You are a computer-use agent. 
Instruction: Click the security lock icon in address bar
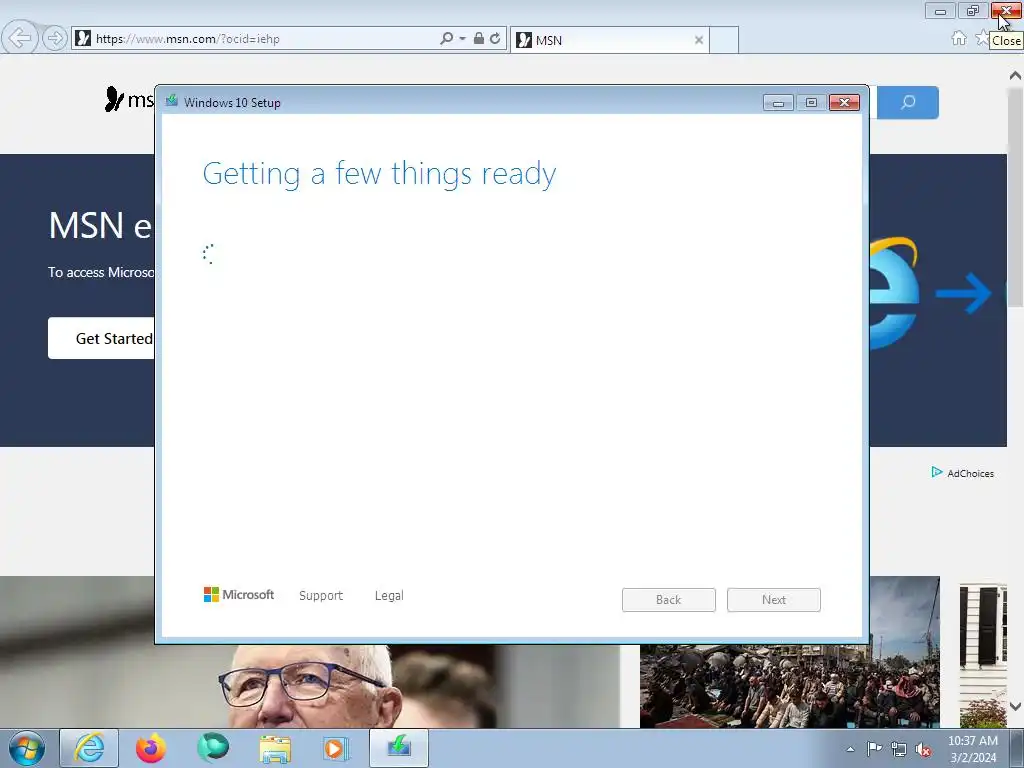pyautogui.click(x=479, y=39)
